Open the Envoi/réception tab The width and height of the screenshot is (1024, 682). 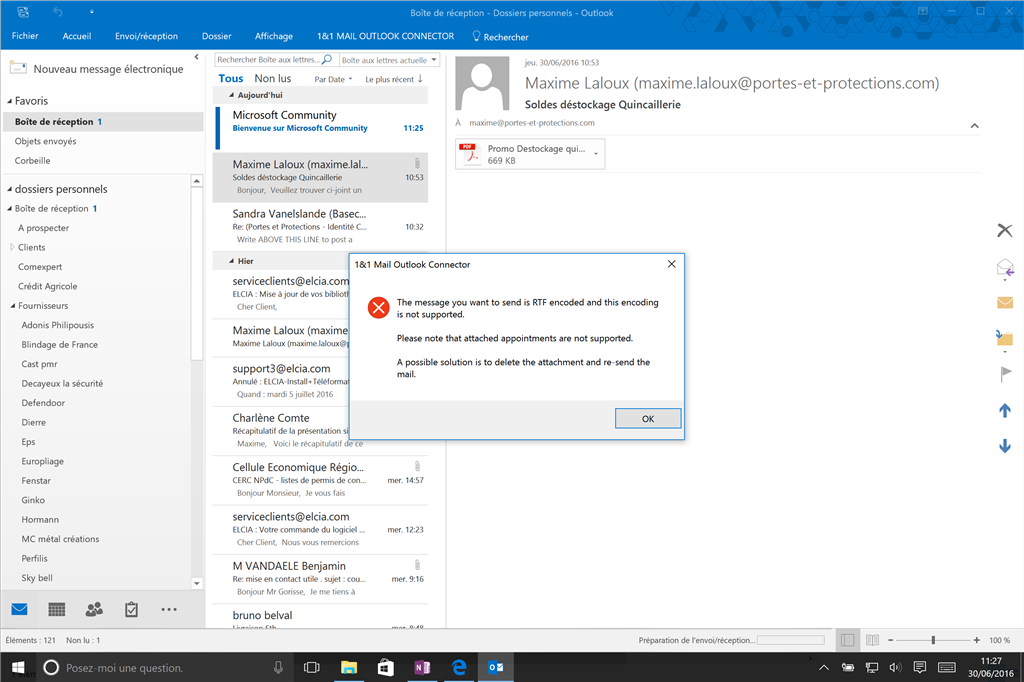[146, 36]
